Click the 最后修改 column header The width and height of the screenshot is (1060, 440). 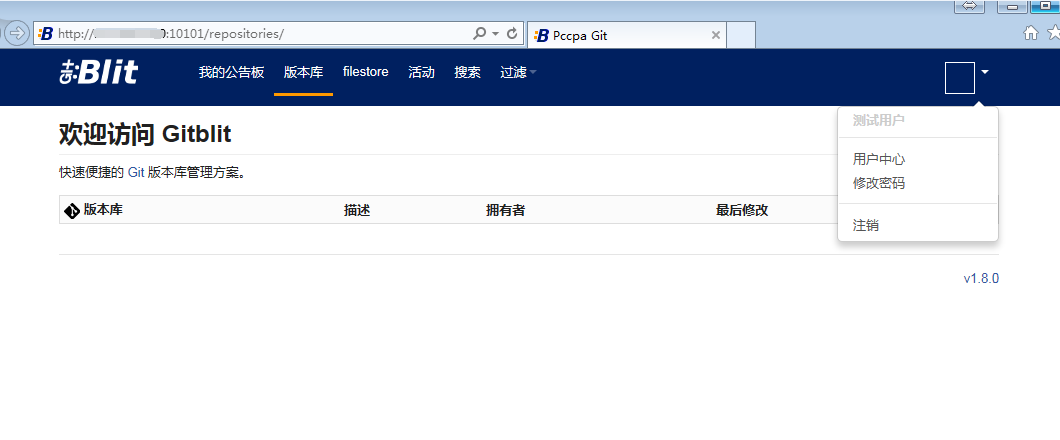tap(742, 210)
